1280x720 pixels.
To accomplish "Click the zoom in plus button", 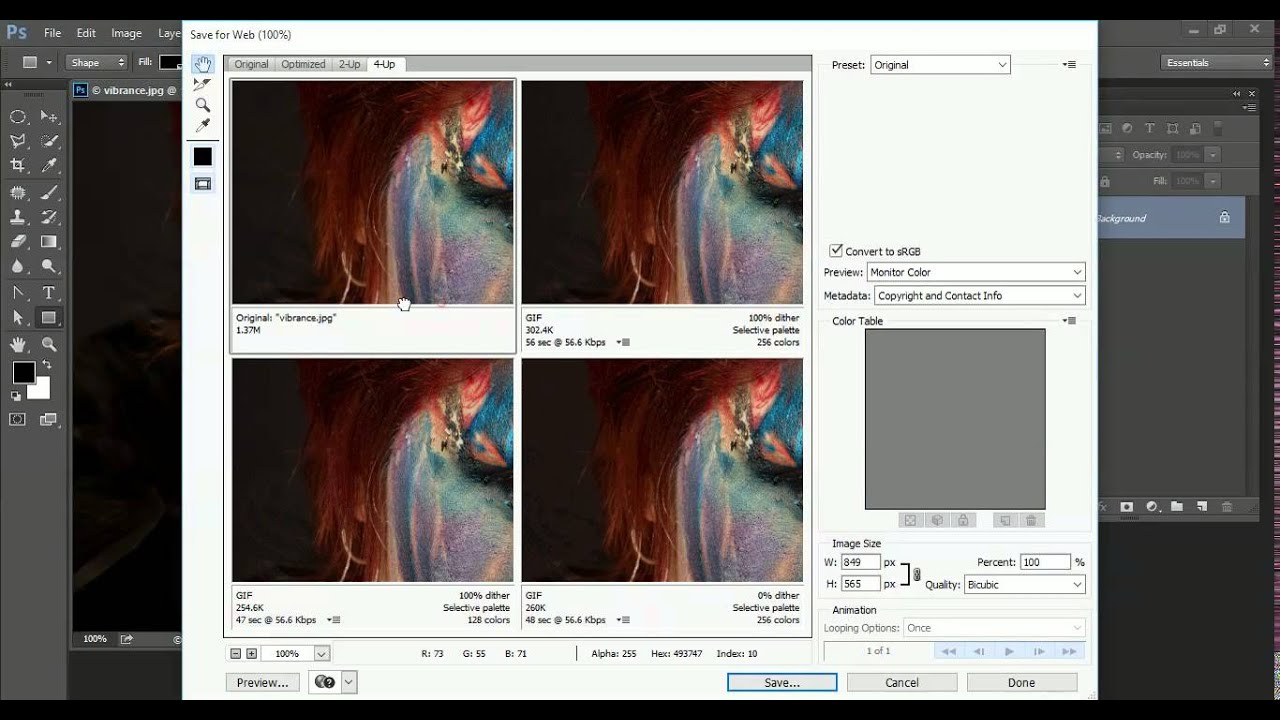I will click(x=251, y=654).
